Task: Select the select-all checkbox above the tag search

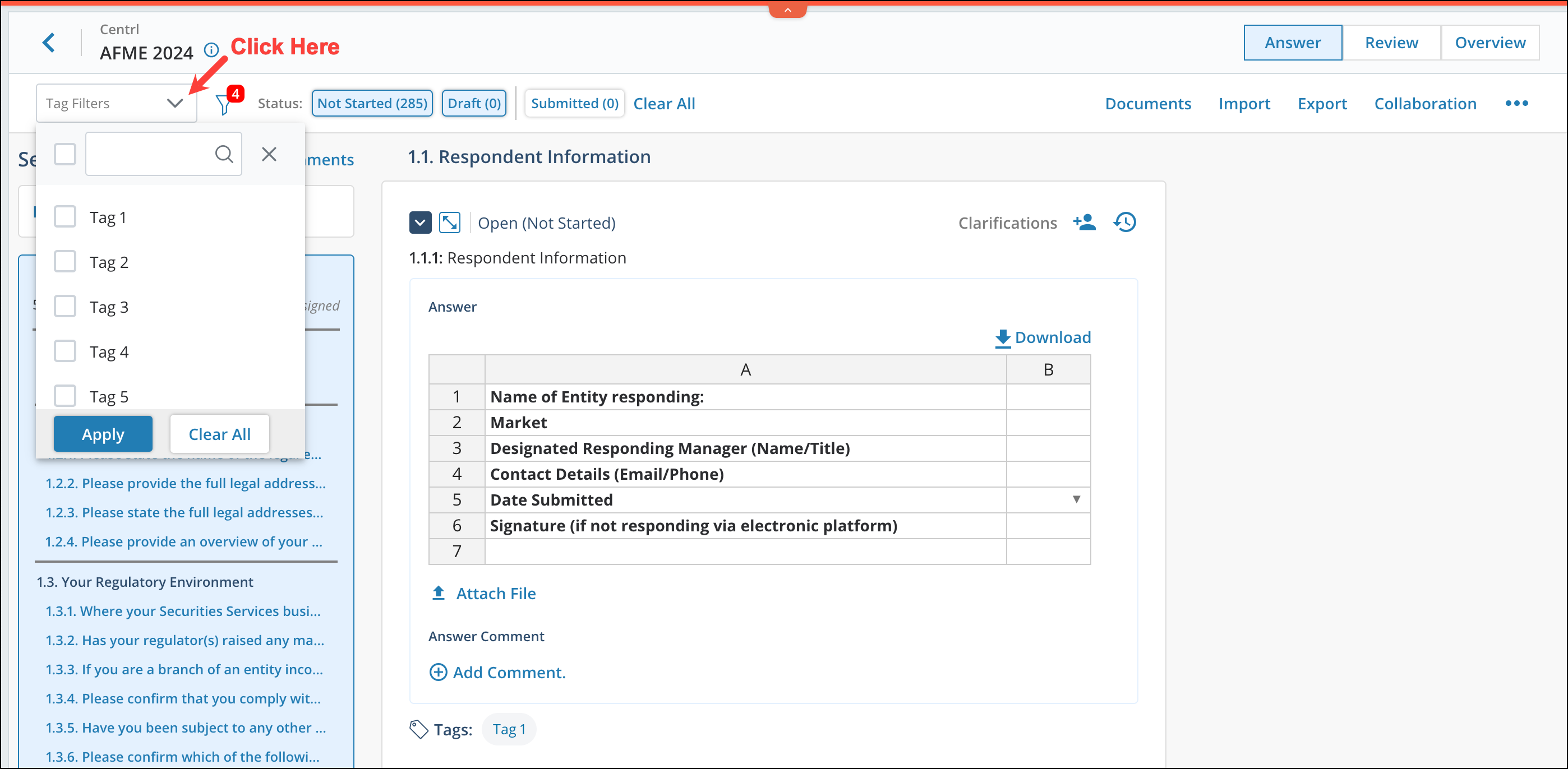Action: (64, 154)
